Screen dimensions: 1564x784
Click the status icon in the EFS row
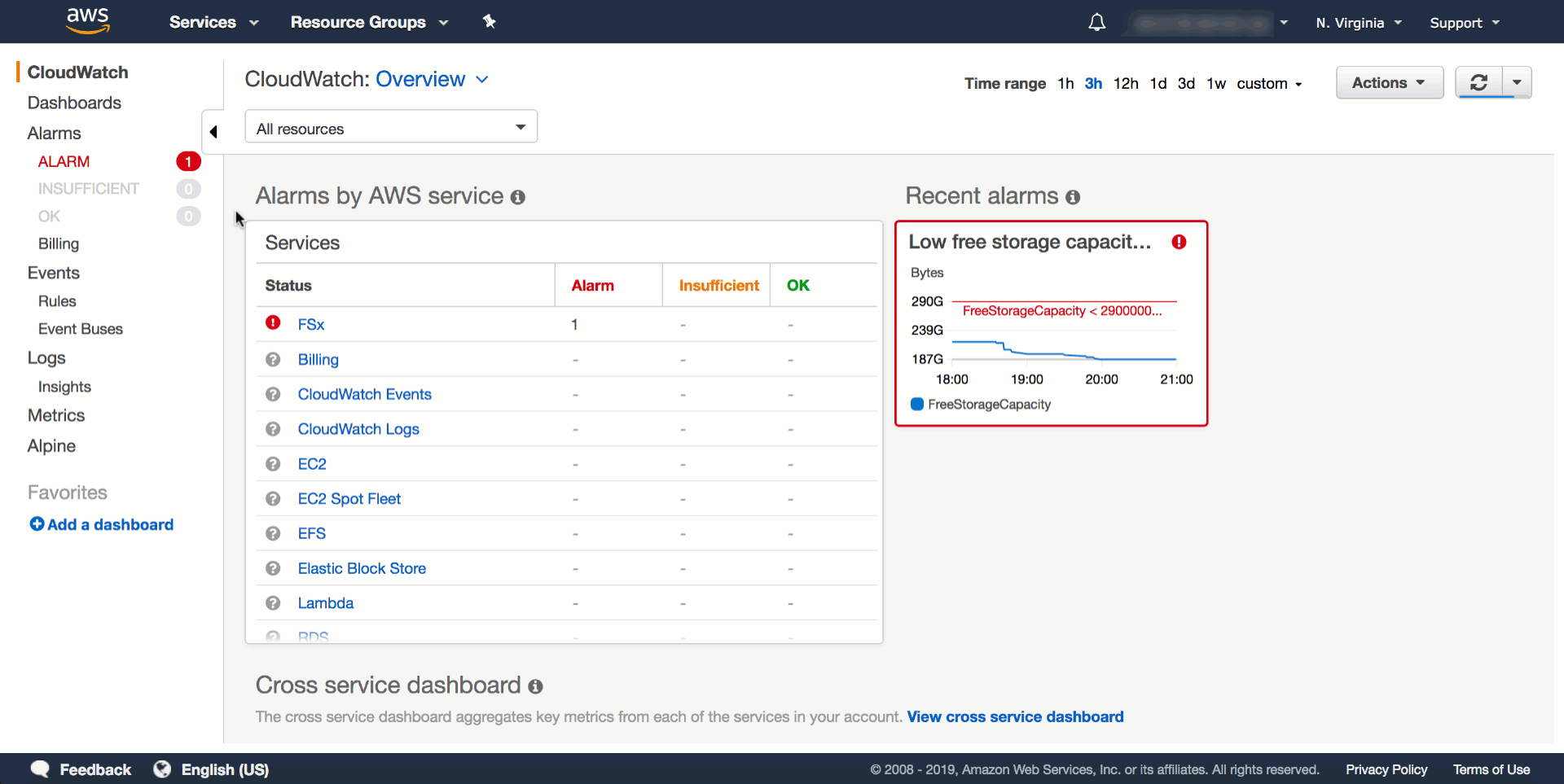[273, 533]
